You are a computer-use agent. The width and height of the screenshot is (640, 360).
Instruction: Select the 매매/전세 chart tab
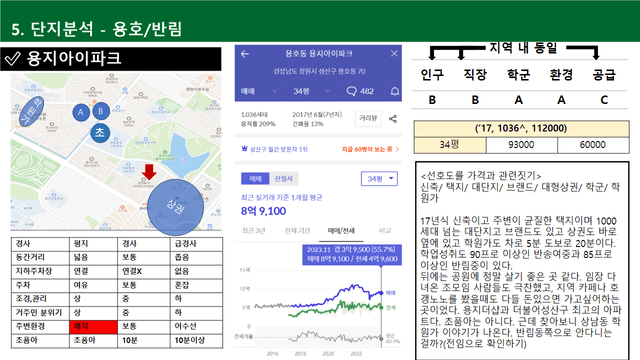pos(341,231)
